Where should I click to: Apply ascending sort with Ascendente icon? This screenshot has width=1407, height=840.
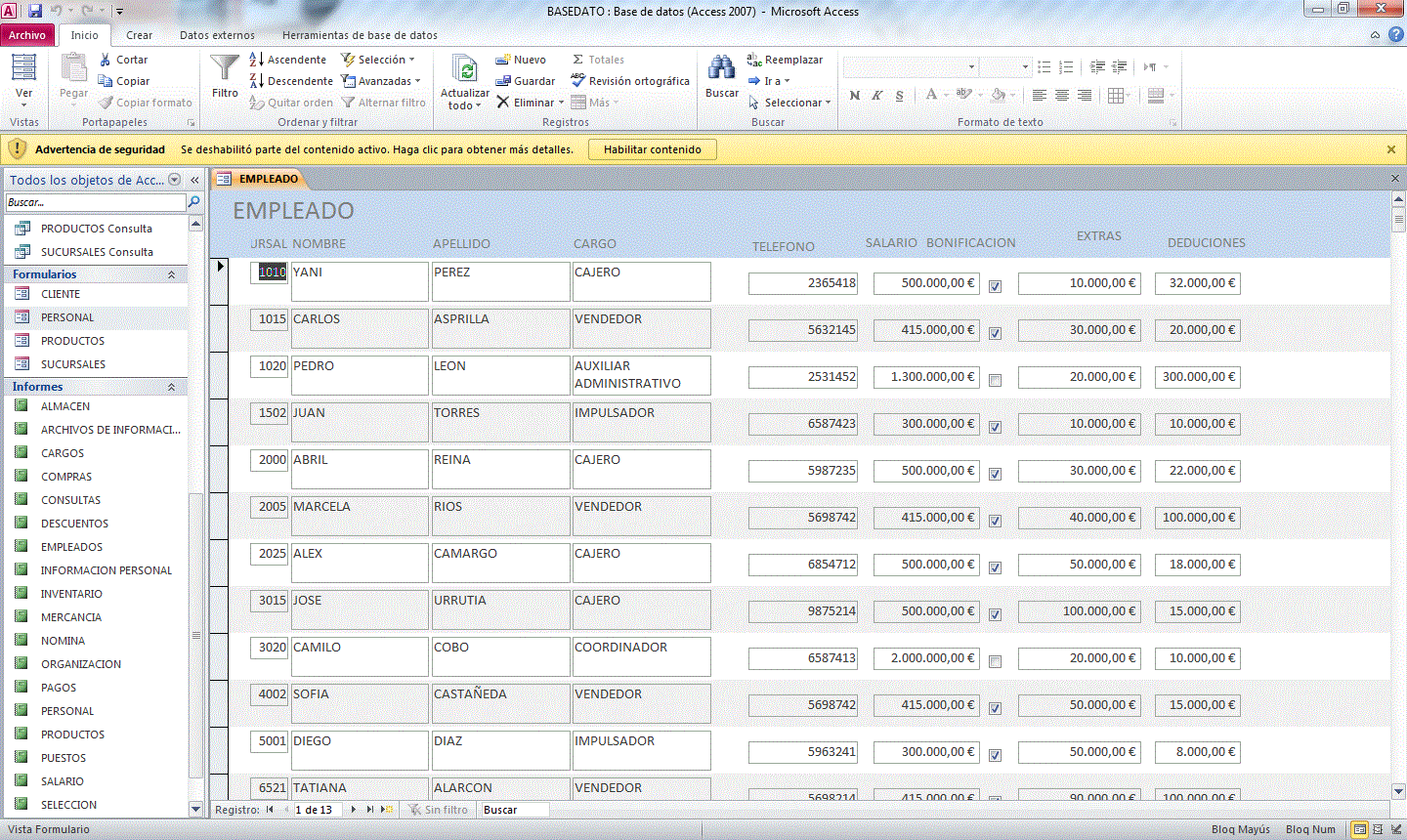(256, 59)
